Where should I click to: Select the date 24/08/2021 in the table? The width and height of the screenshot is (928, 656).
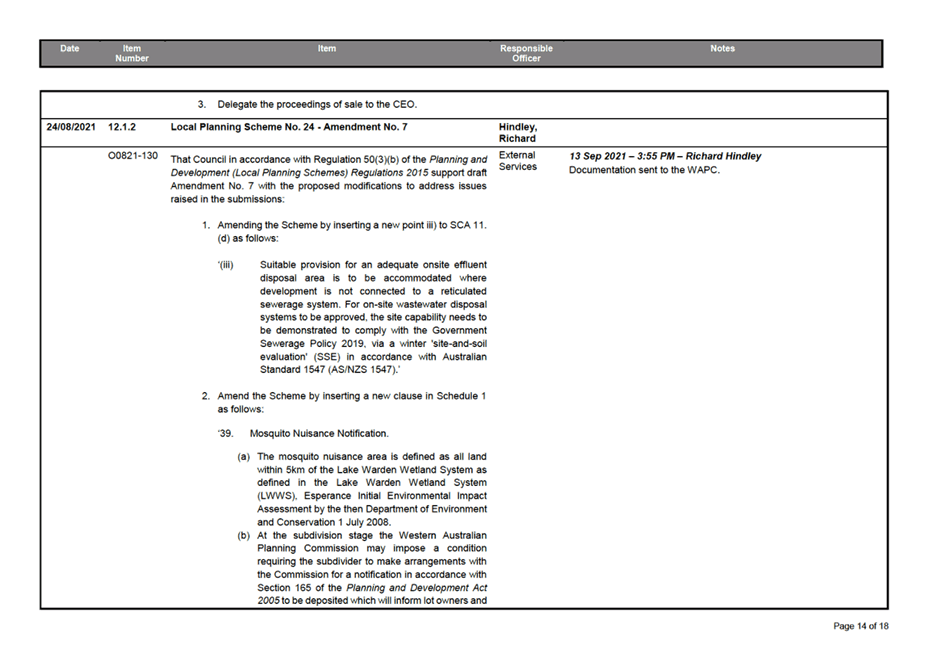pos(70,126)
